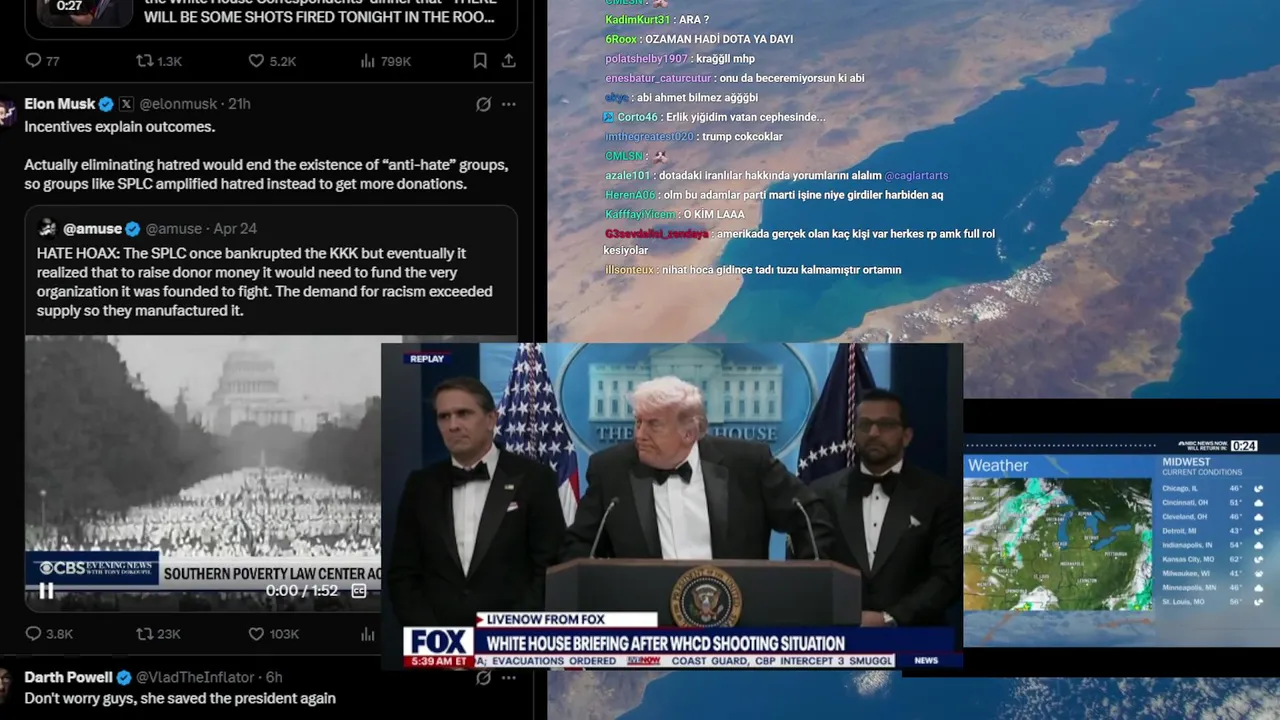Open Grok explain icon on Elon Musk's tweet
The height and width of the screenshot is (720, 1280).
tap(483, 104)
